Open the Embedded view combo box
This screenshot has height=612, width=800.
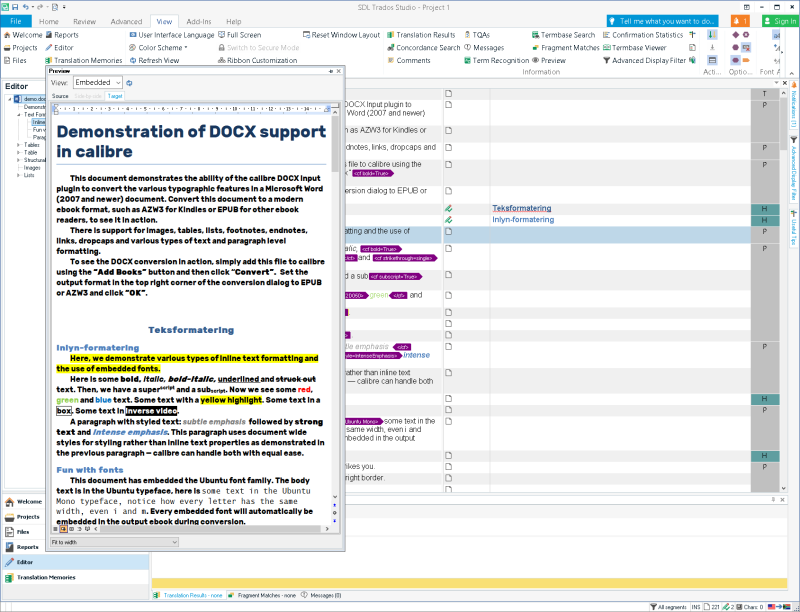point(97,82)
